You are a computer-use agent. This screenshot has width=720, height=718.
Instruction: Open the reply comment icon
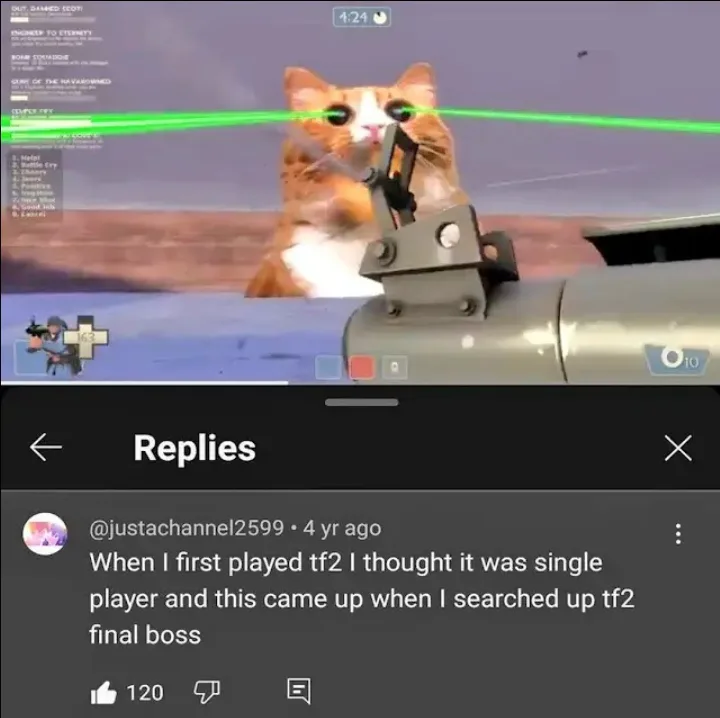(299, 691)
